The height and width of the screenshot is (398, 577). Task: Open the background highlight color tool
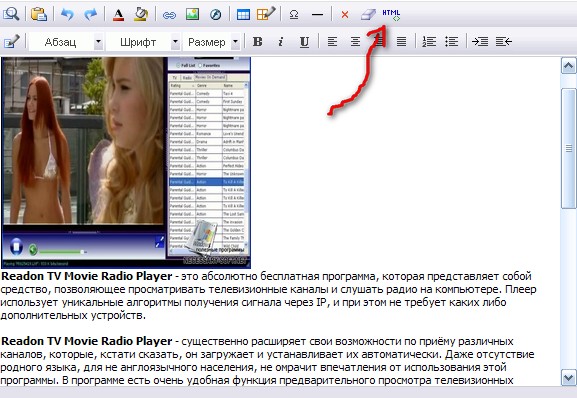tap(141, 14)
